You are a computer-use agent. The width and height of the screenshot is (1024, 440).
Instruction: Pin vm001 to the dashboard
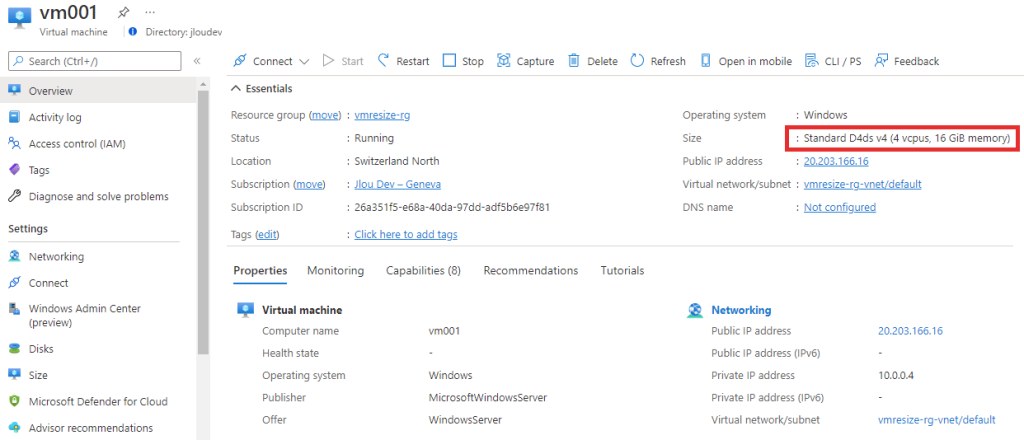pyautogui.click(x=123, y=12)
